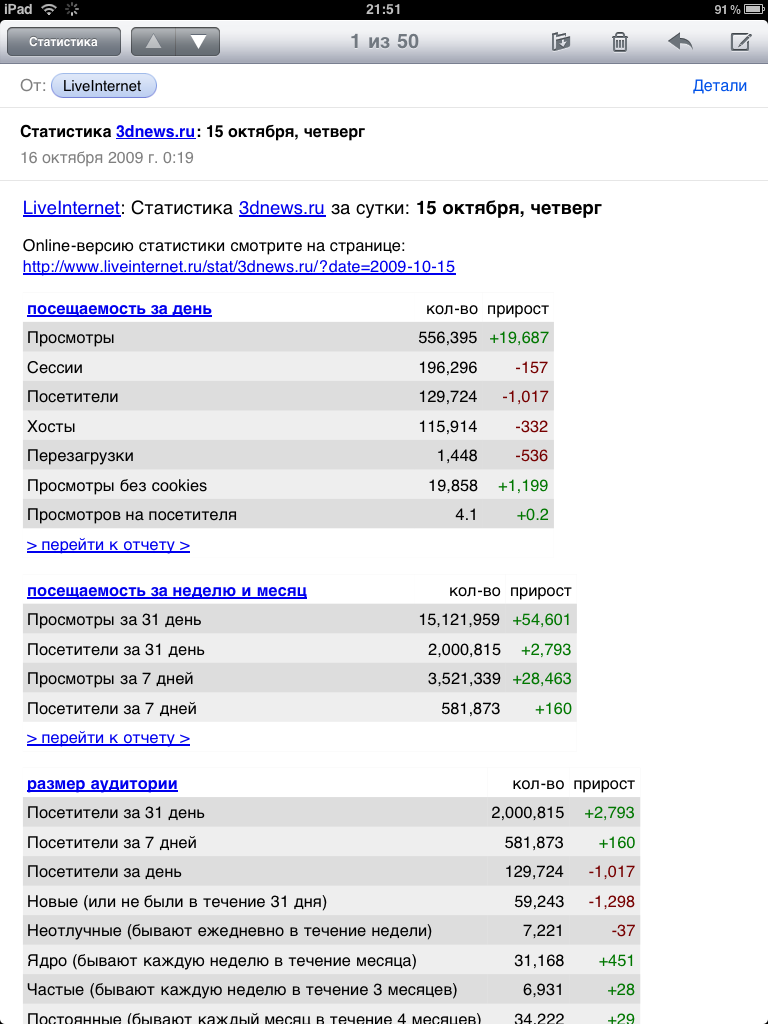Follow first перейти к отчету link

108,545
